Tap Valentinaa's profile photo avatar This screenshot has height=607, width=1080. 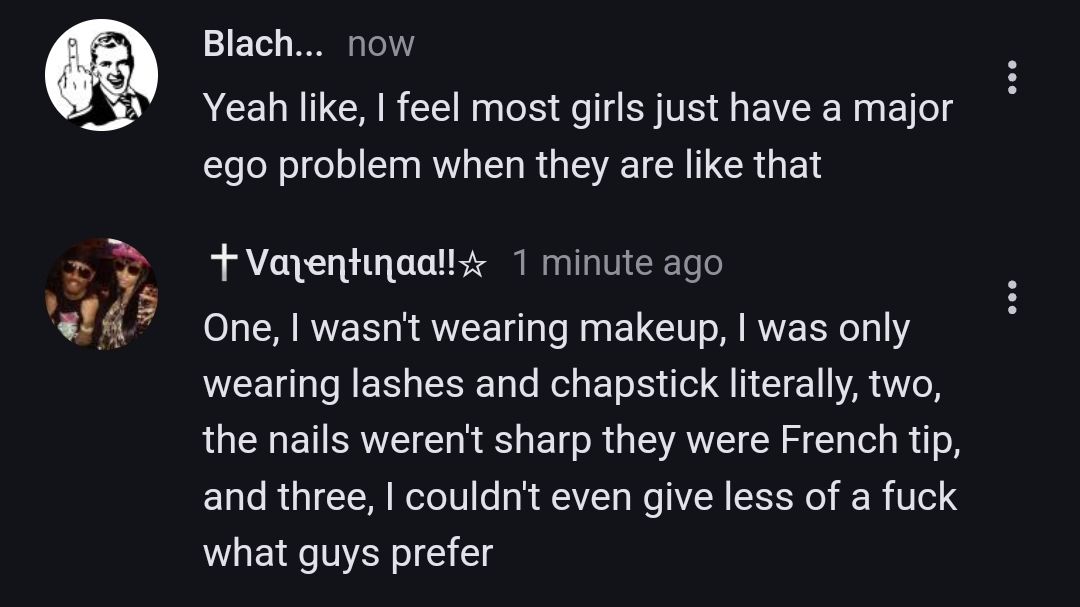click(x=101, y=294)
